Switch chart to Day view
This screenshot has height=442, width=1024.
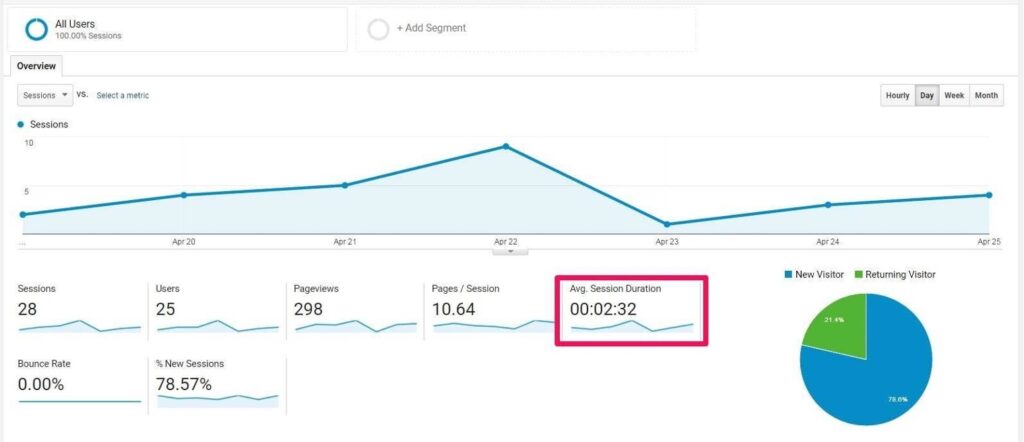click(x=927, y=95)
